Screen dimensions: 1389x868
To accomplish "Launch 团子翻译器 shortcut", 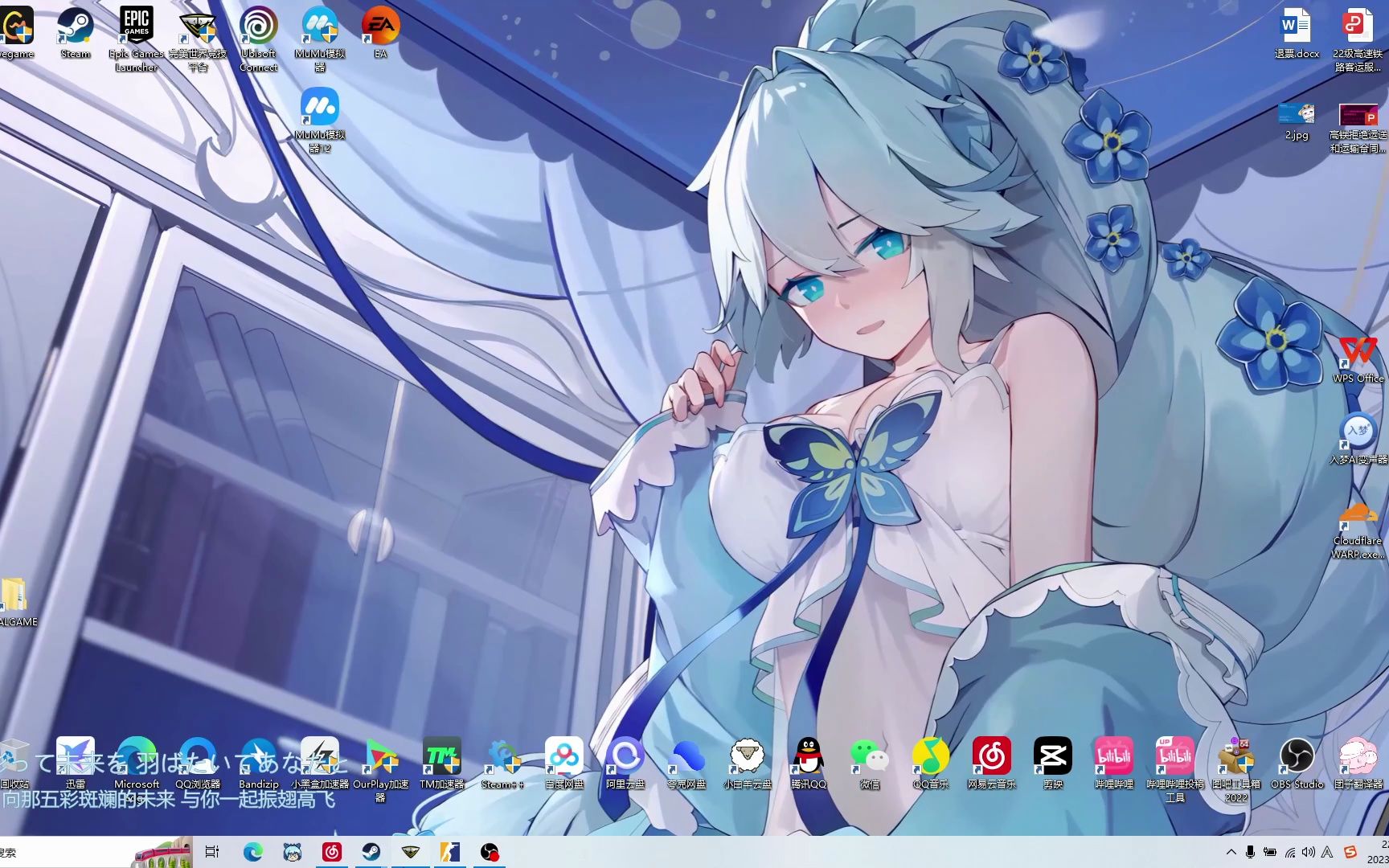I will coord(1358,762).
